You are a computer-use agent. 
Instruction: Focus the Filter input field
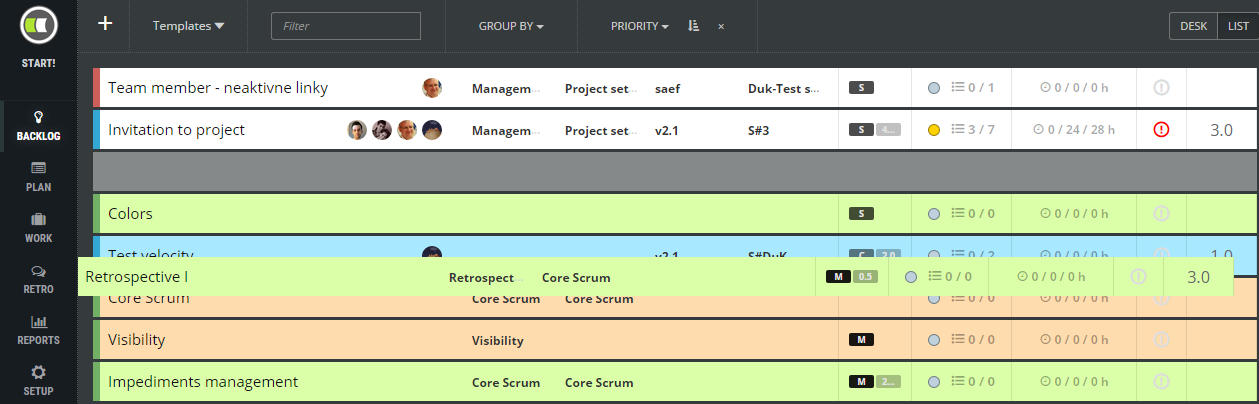click(x=346, y=26)
